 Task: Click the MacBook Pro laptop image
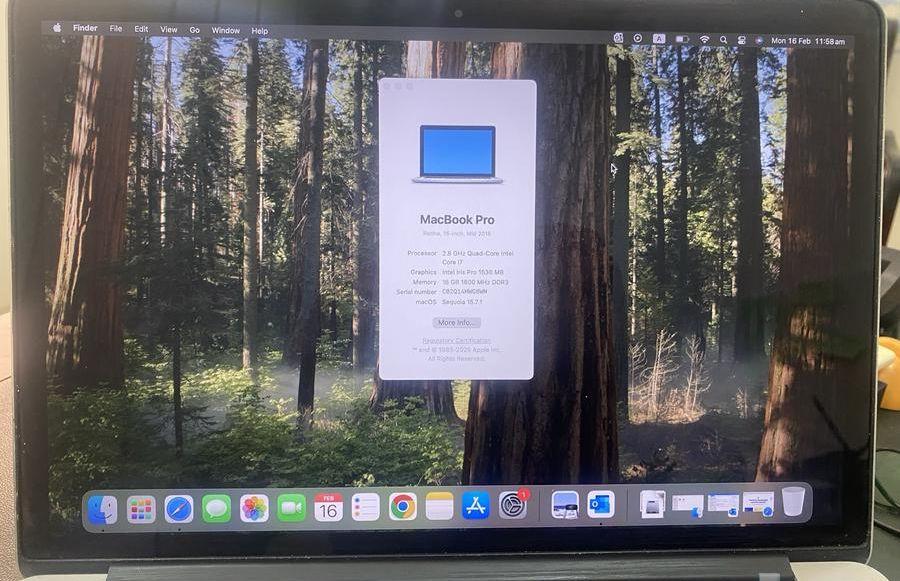point(457,154)
